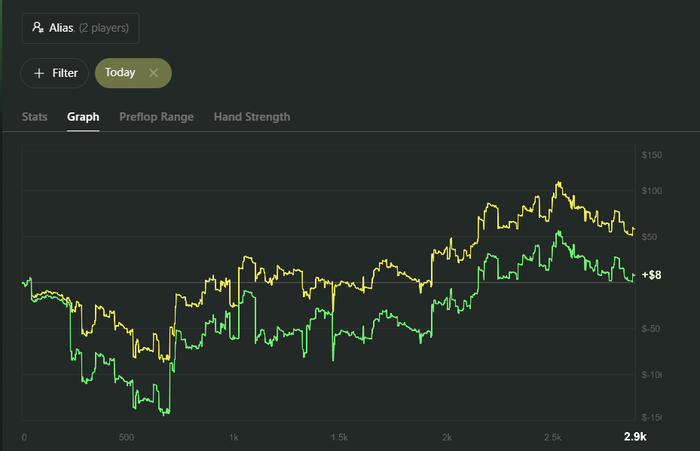Image resolution: width=700 pixels, height=451 pixels.
Task: Open the Preflop Range tab
Action: 156,117
